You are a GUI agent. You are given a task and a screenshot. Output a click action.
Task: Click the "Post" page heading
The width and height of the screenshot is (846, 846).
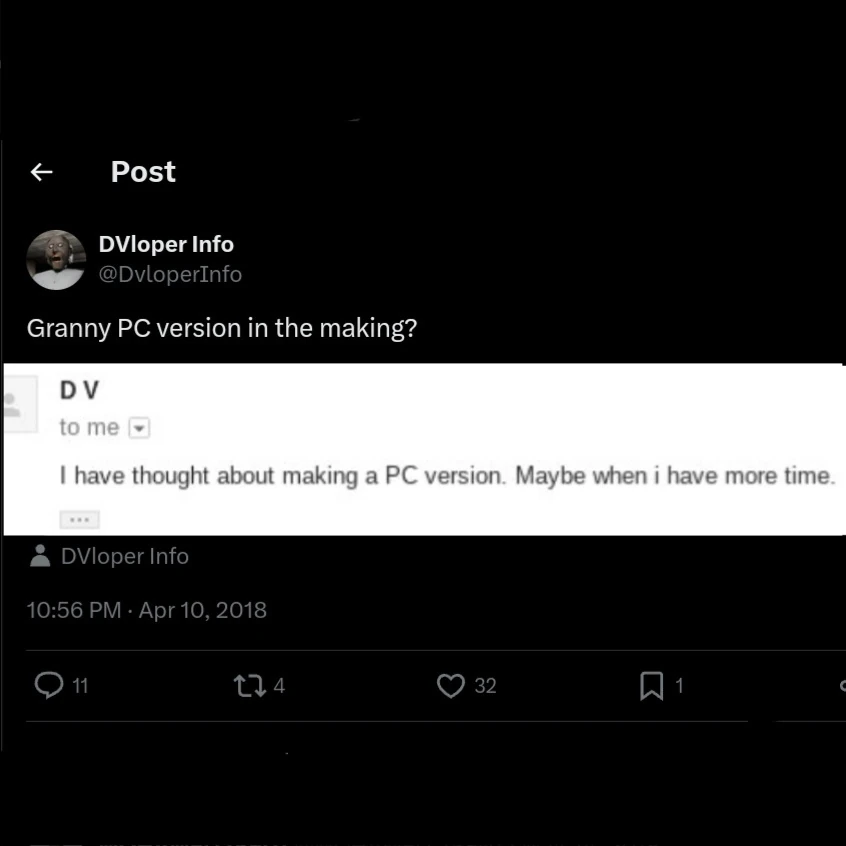point(143,172)
